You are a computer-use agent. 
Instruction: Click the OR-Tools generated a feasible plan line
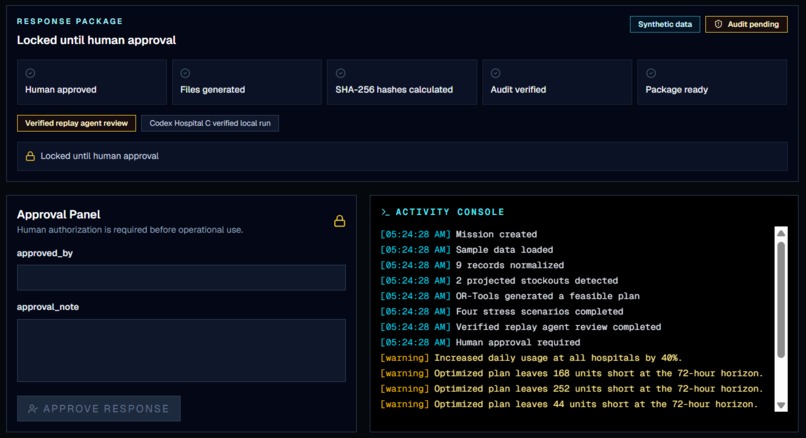(510, 296)
